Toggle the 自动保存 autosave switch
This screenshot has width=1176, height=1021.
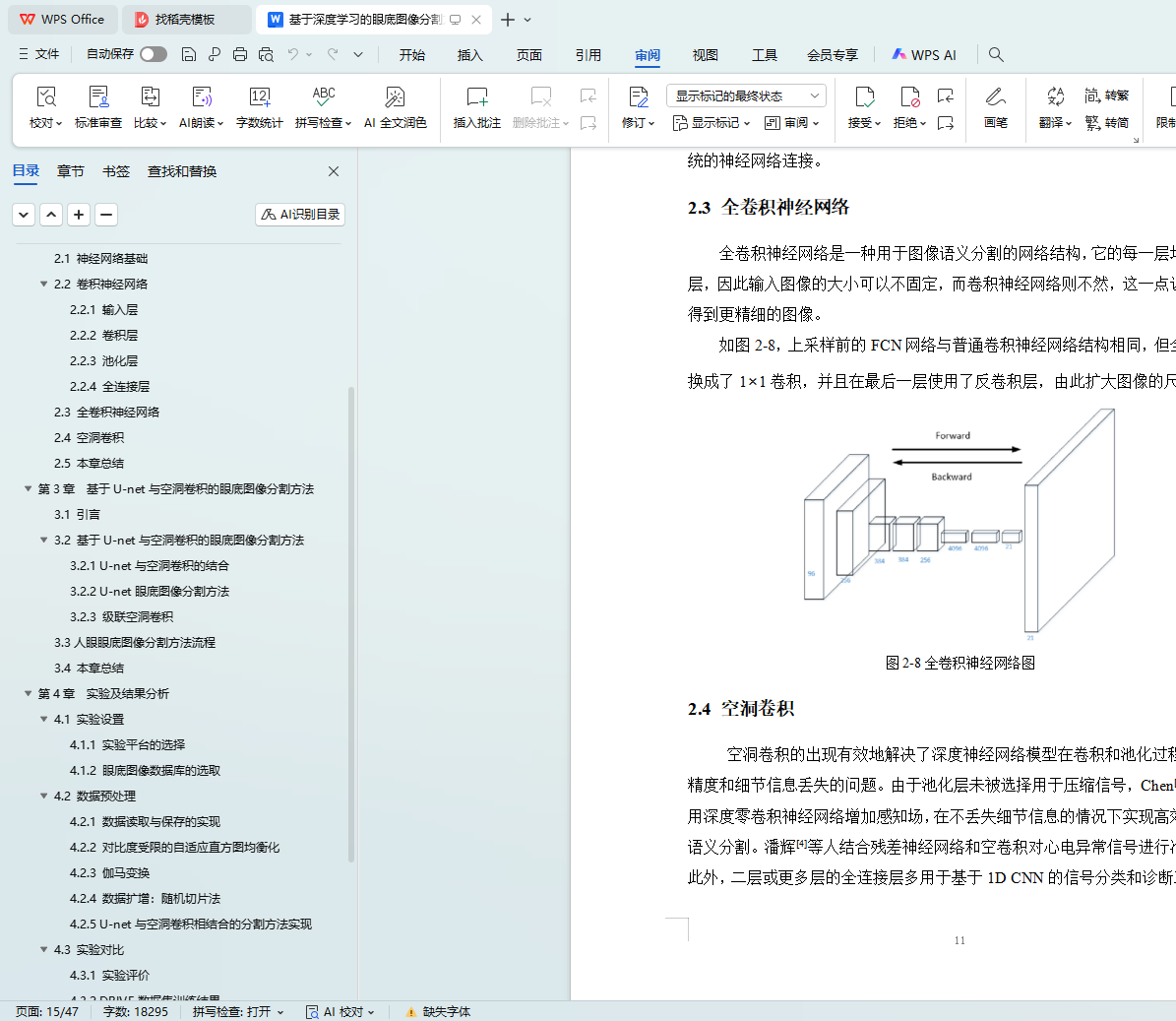click(153, 54)
